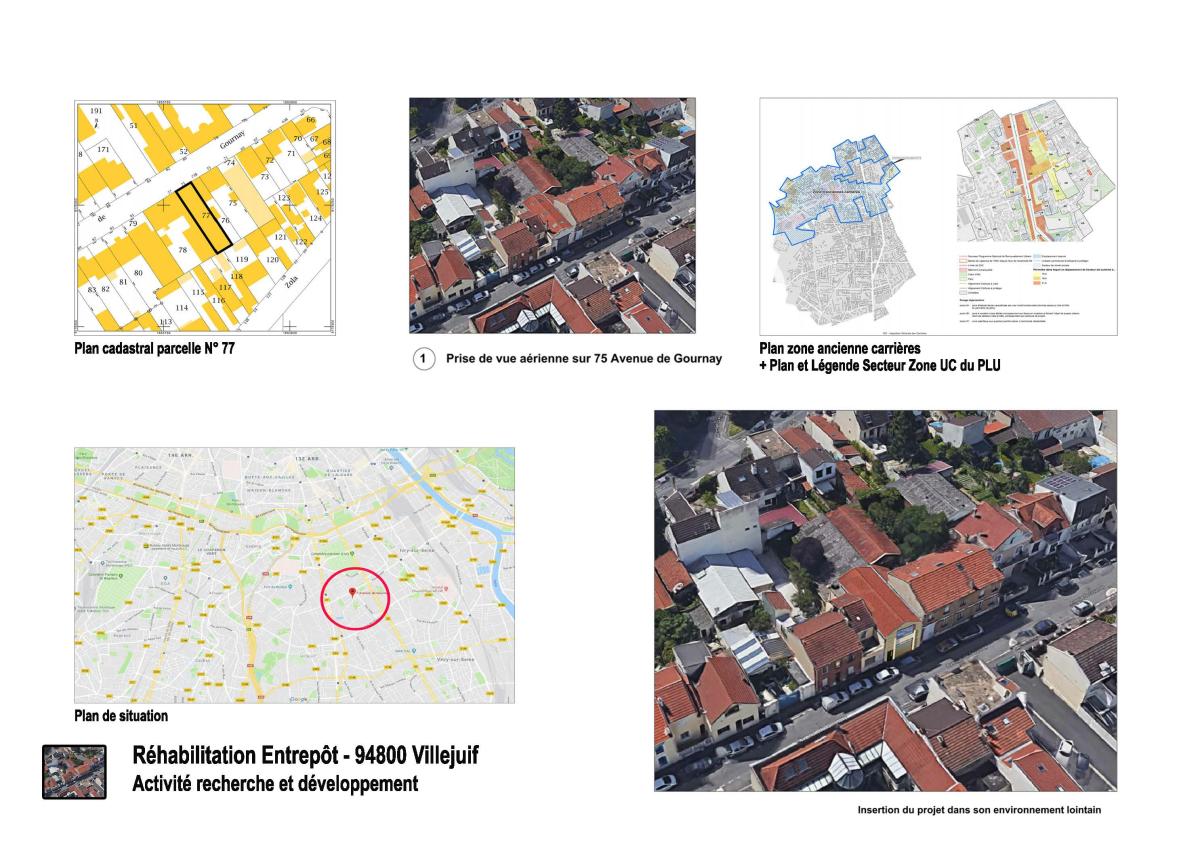Click 'Insertion du projet' caption below large photo

(978, 810)
